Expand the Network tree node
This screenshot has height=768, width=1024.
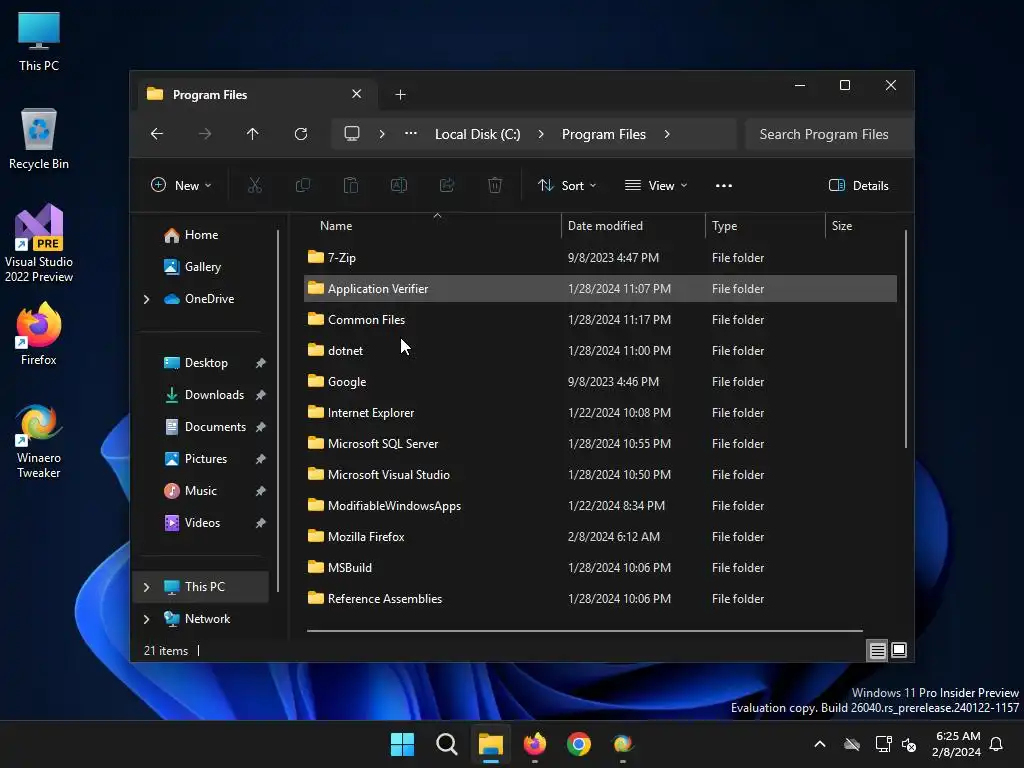(146, 619)
